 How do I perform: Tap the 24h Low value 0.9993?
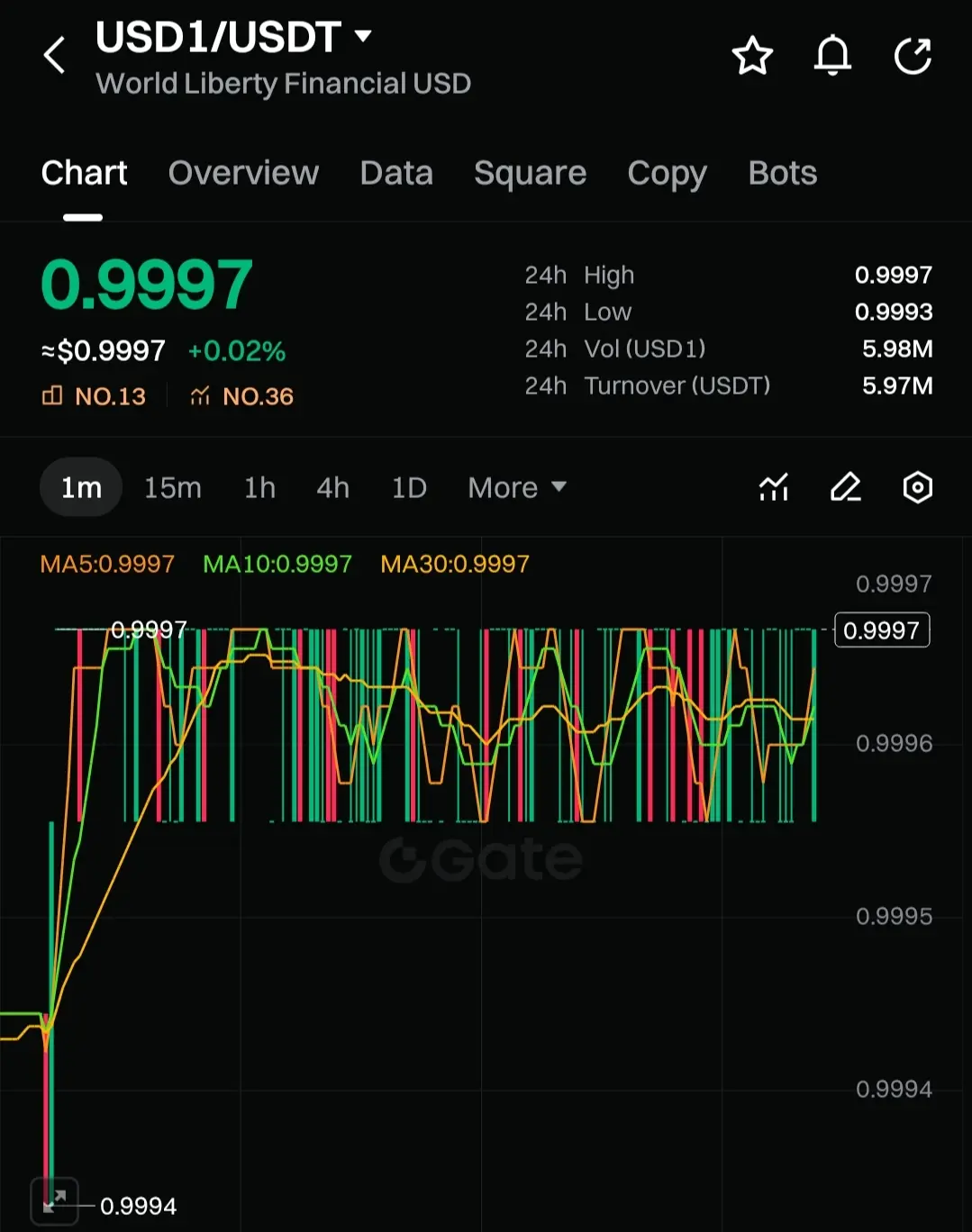[x=894, y=312]
